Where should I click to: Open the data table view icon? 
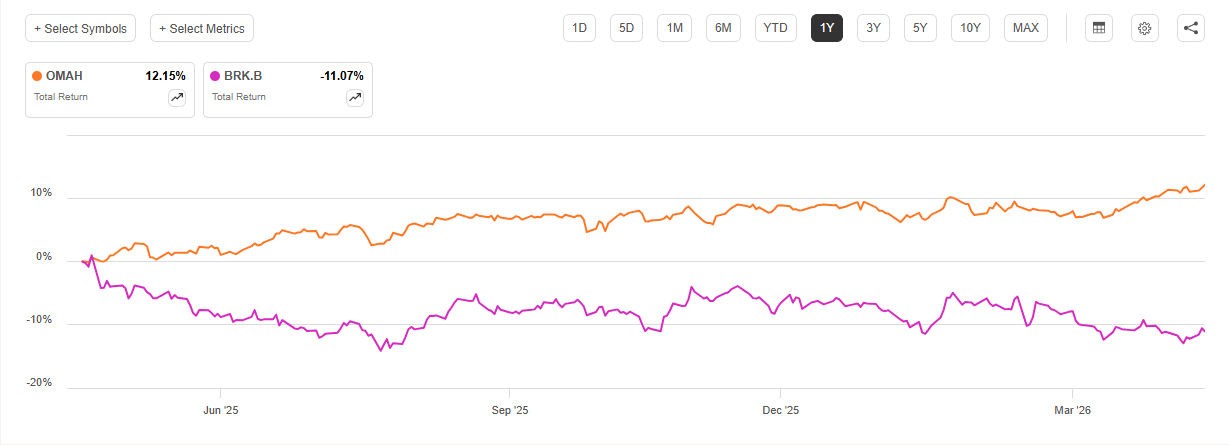pos(1099,28)
